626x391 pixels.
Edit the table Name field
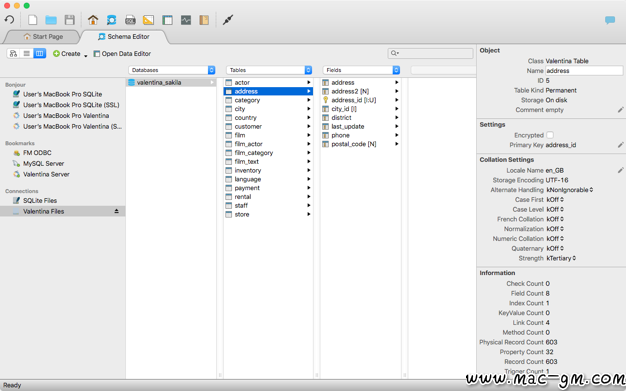pos(584,71)
